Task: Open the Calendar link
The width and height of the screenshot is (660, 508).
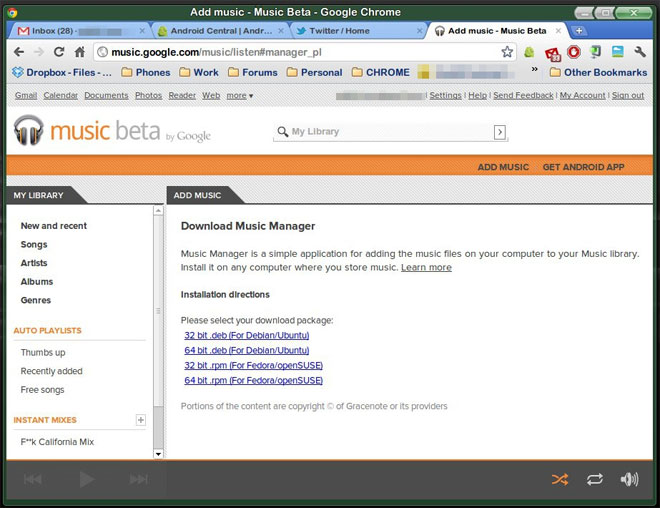Action: pos(61,96)
